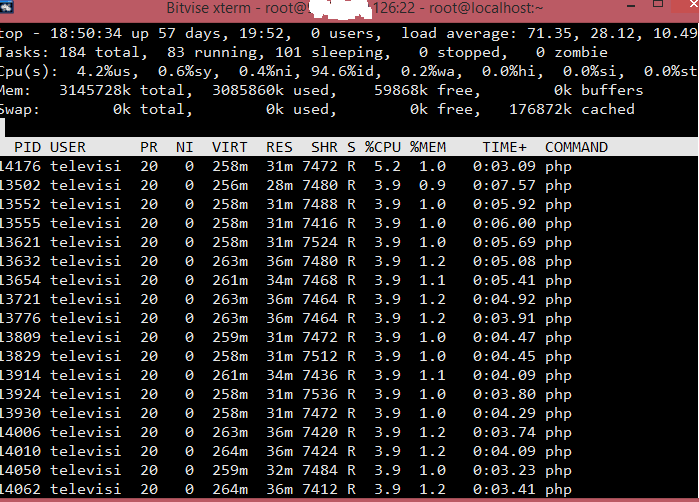Click the %CPU column header
699x502 pixels.
(383, 147)
